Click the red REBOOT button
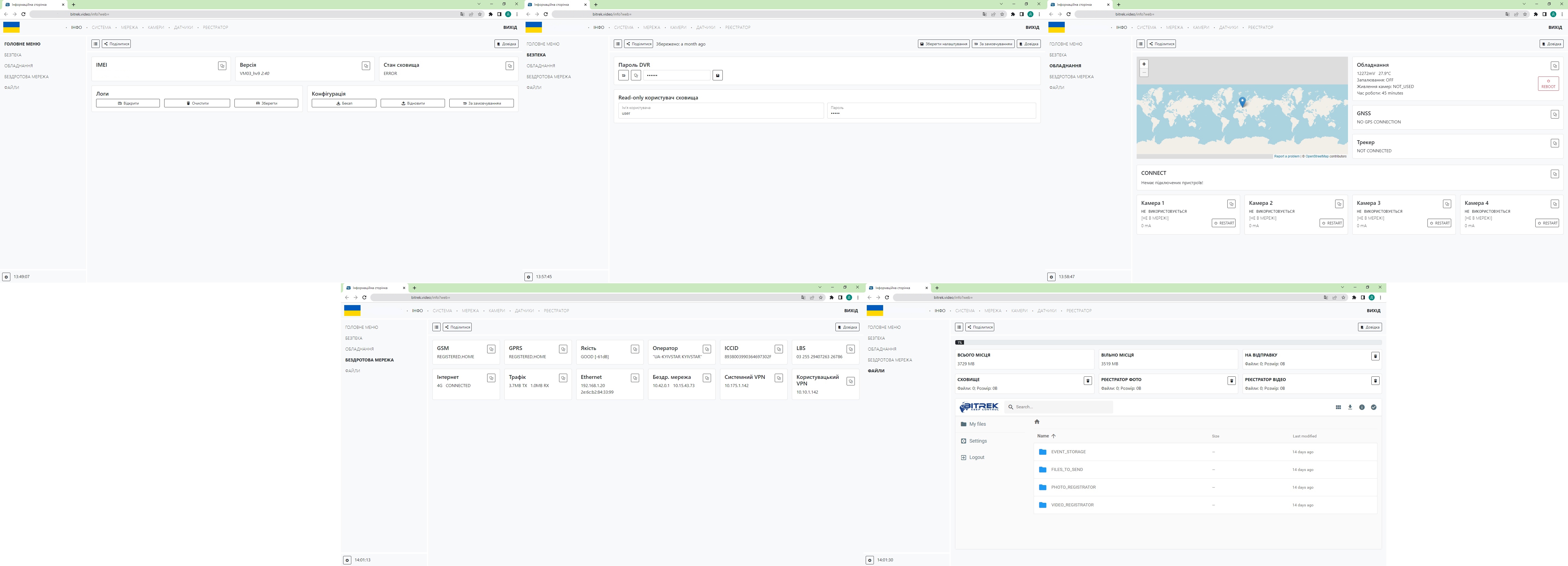1568x566 pixels. [1548, 84]
